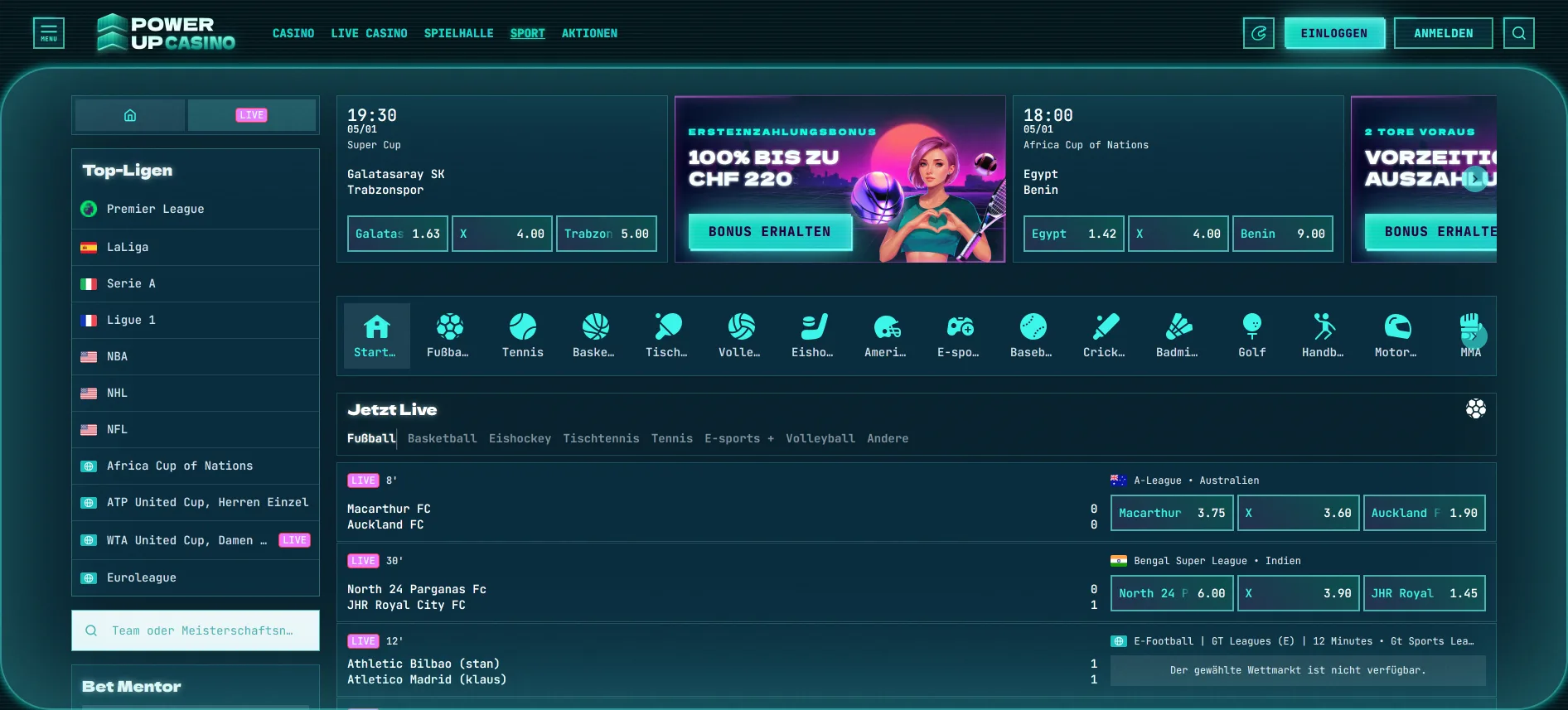The width and height of the screenshot is (1568, 710).
Task: Bet on Egypt at 1.42
Action: click(x=1074, y=234)
